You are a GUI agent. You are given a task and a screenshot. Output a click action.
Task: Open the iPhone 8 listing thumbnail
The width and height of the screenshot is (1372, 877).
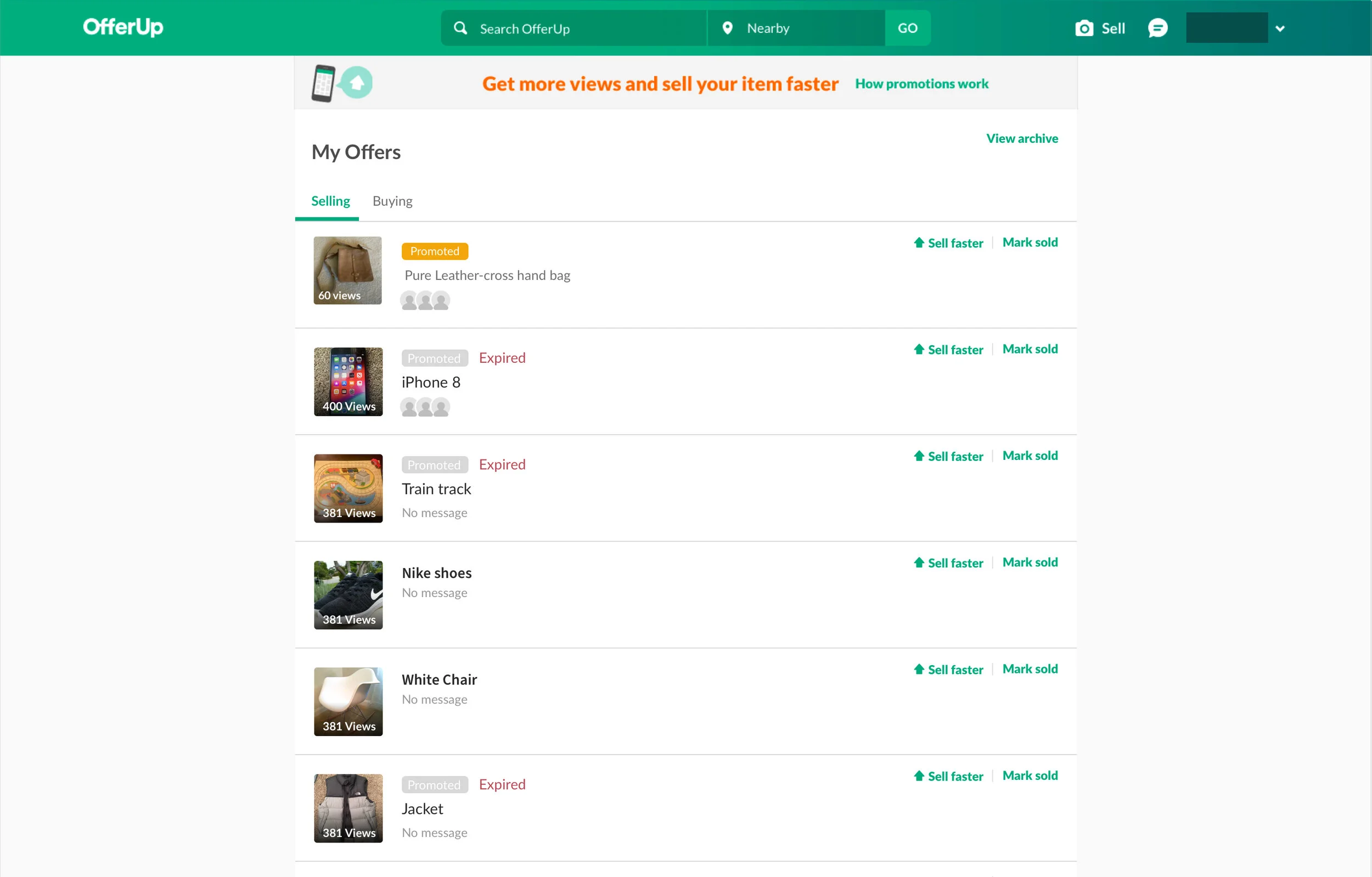[x=347, y=381]
